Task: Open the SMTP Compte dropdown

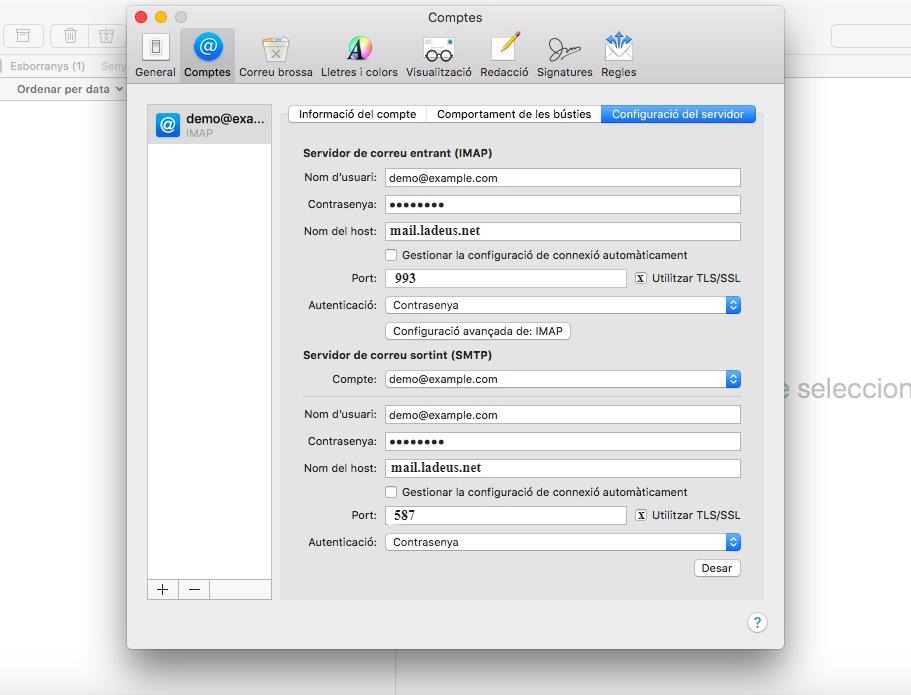Action: (562, 379)
